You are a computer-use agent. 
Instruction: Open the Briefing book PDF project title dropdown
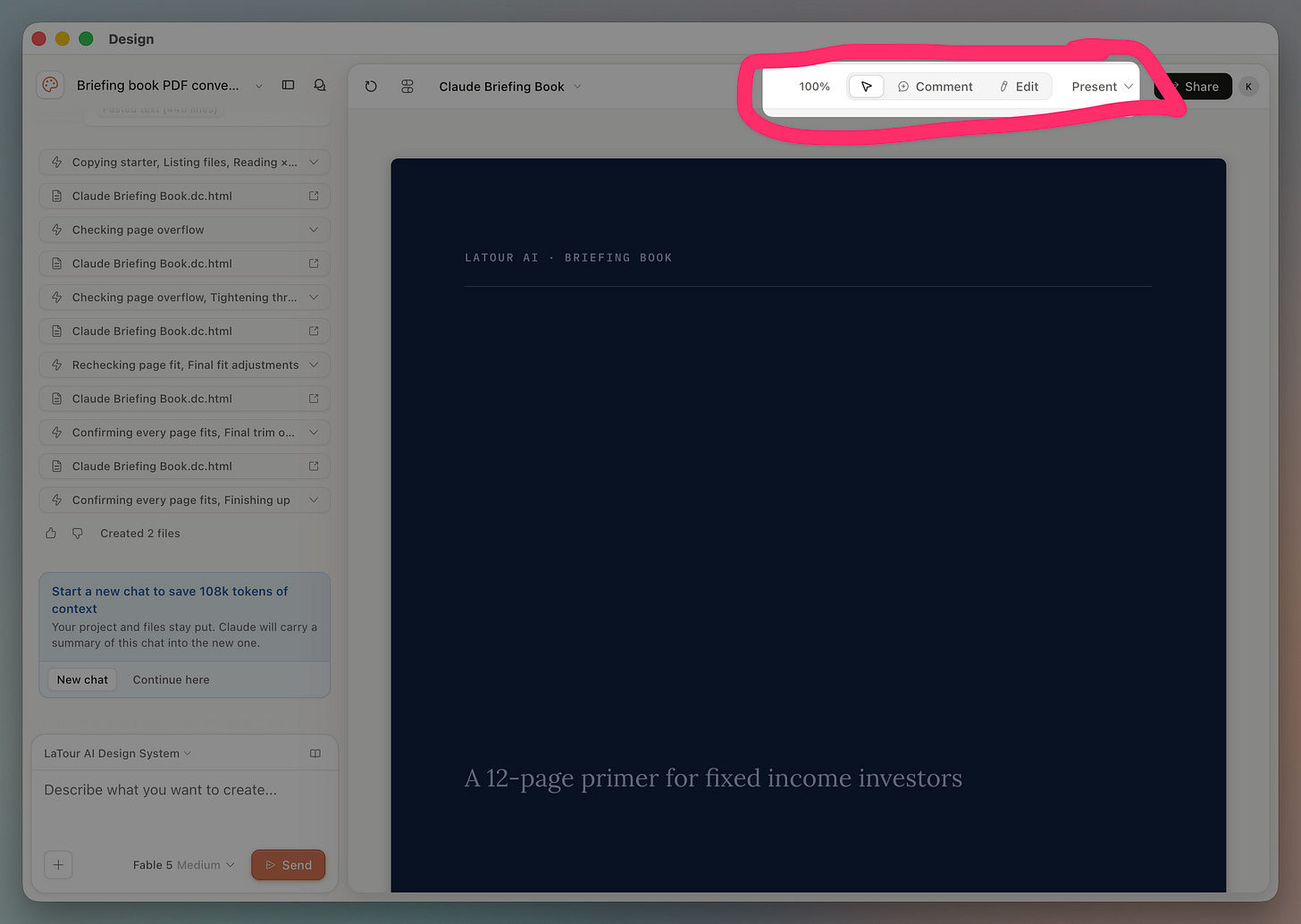coord(170,86)
